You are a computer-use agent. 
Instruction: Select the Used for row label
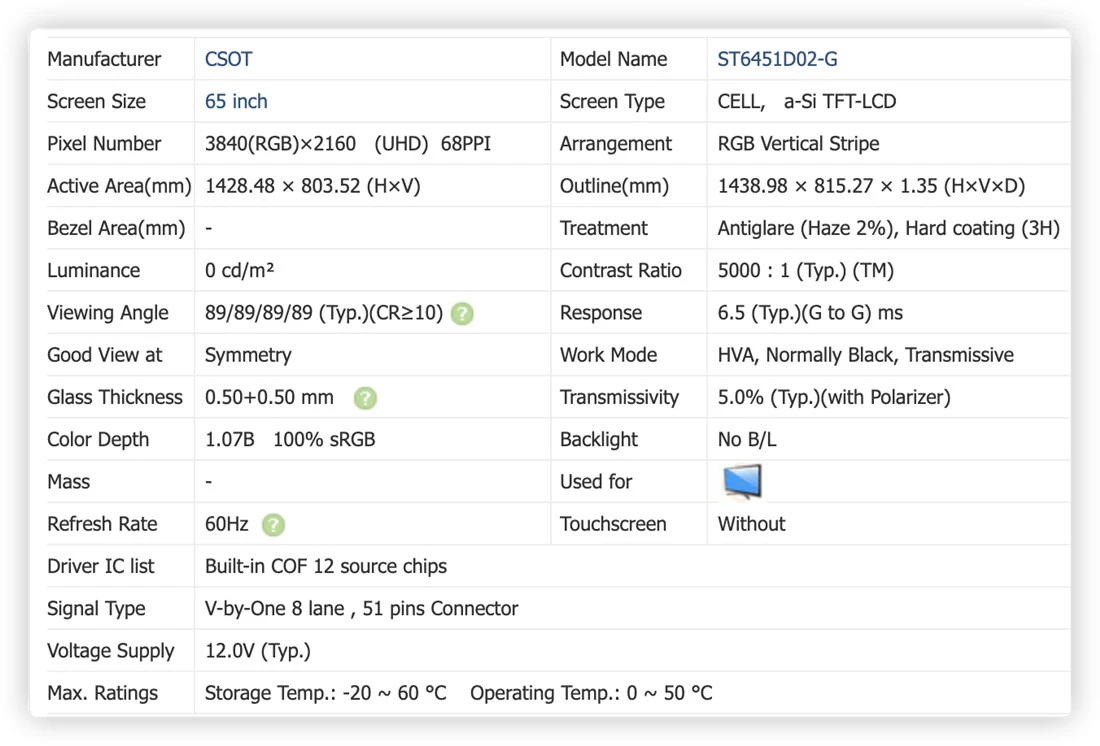[596, 482]
